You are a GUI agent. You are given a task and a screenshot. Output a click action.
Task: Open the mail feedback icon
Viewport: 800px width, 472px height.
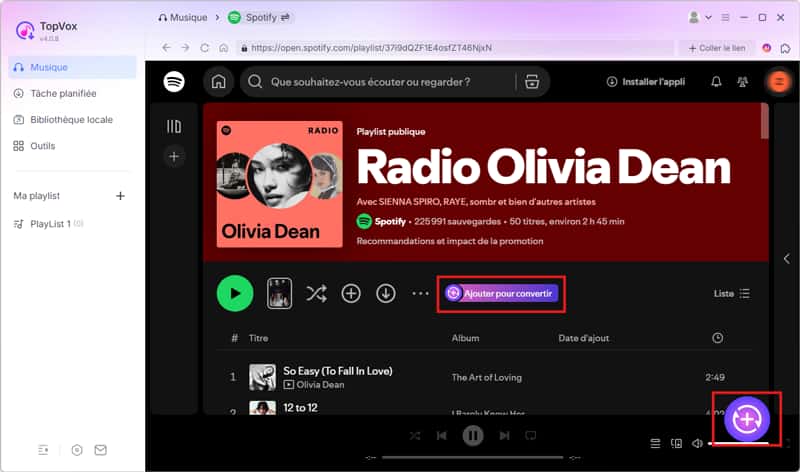101,450
